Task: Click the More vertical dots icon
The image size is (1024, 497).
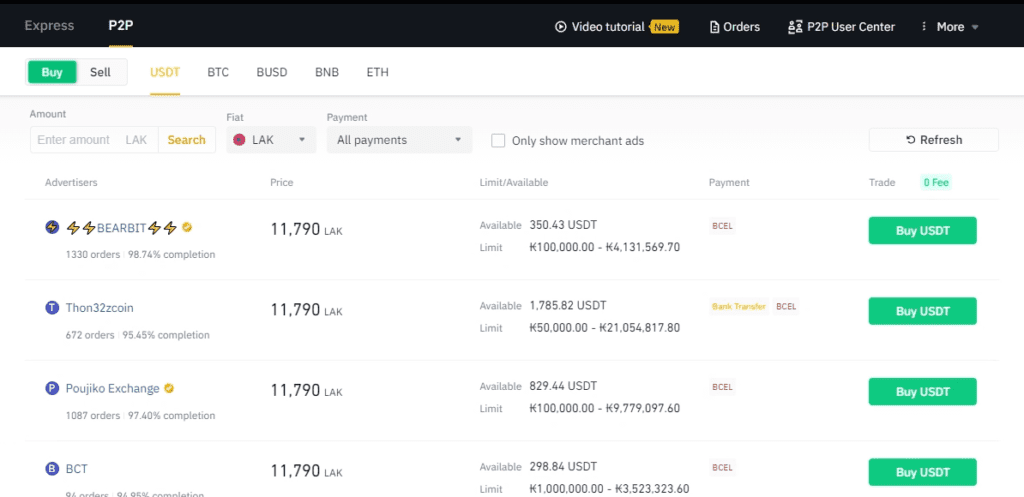Action: coord(923,27)
